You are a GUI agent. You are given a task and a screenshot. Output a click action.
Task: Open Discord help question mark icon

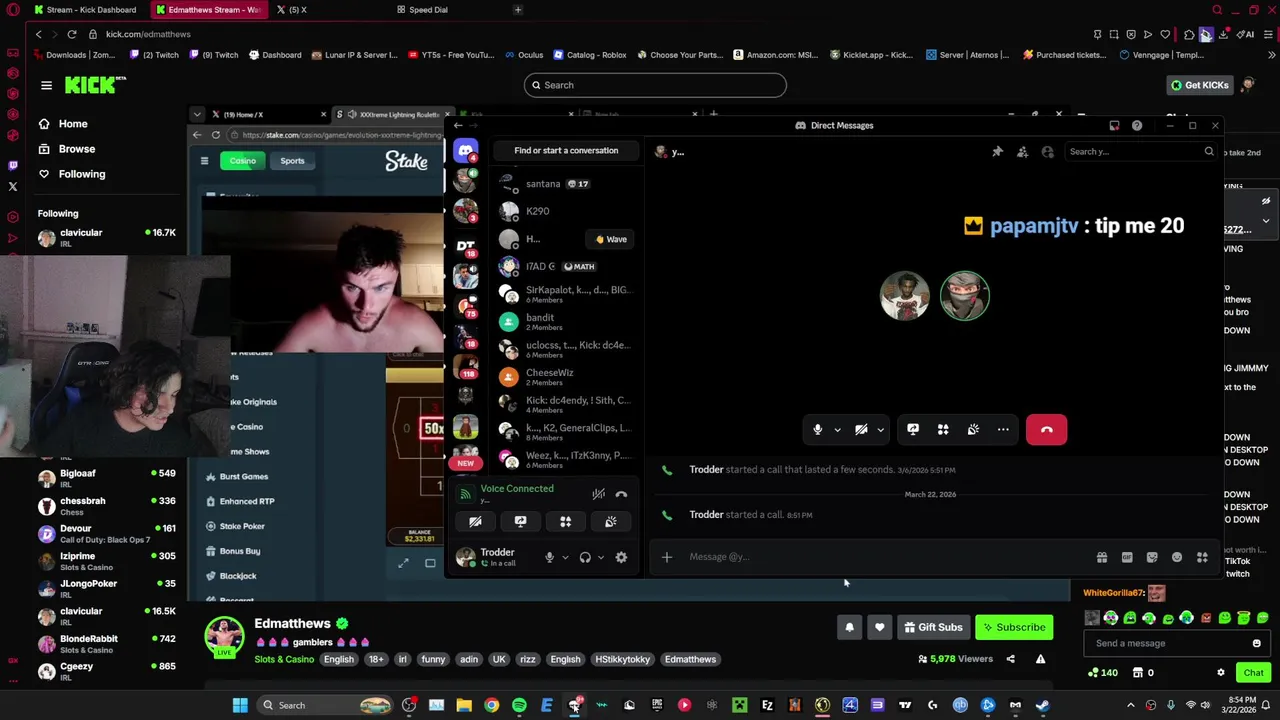(x=1137, y=126)
